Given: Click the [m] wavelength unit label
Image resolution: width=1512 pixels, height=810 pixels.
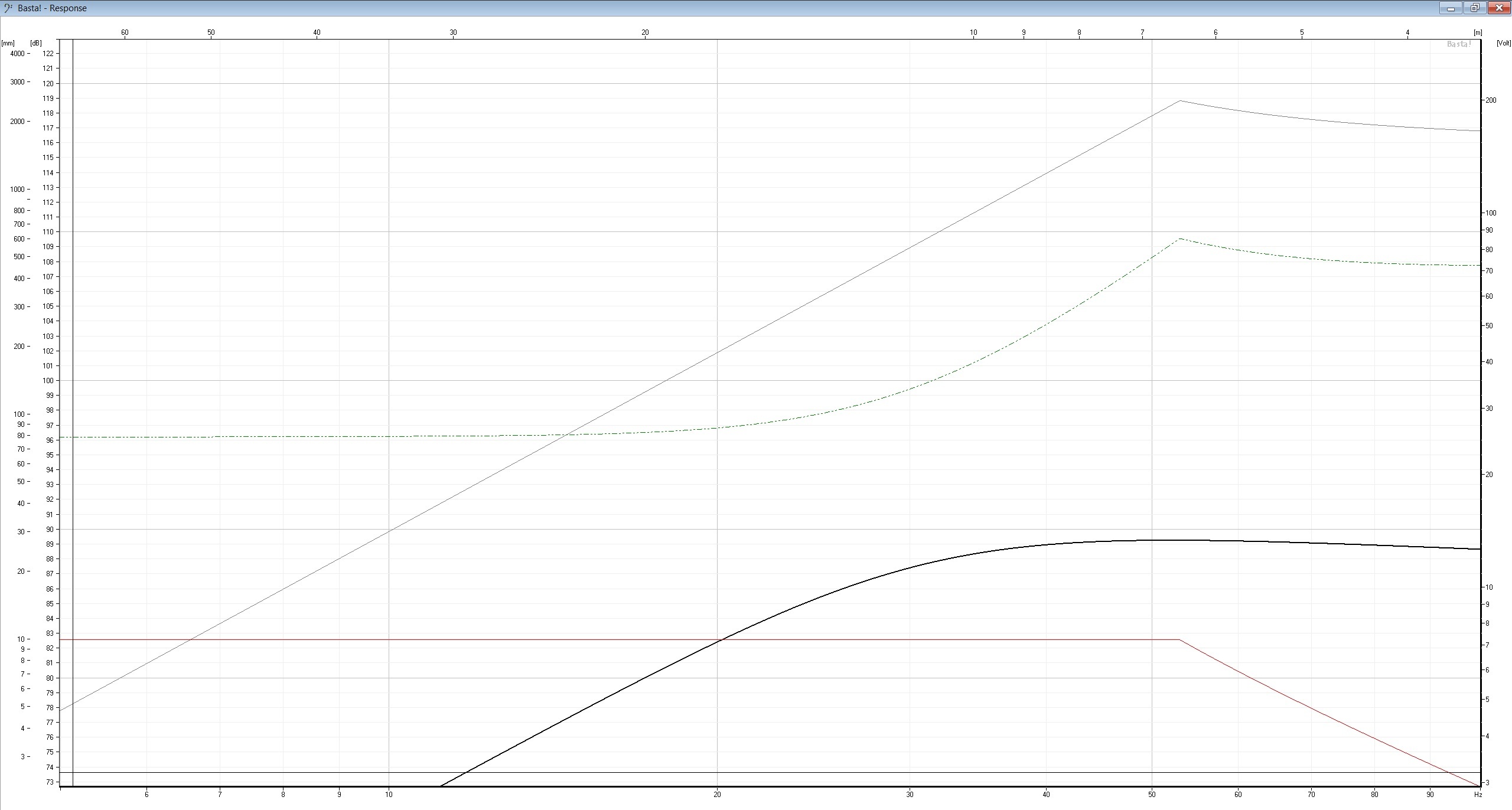Looking at the screenshot, I should point(1478,33).
